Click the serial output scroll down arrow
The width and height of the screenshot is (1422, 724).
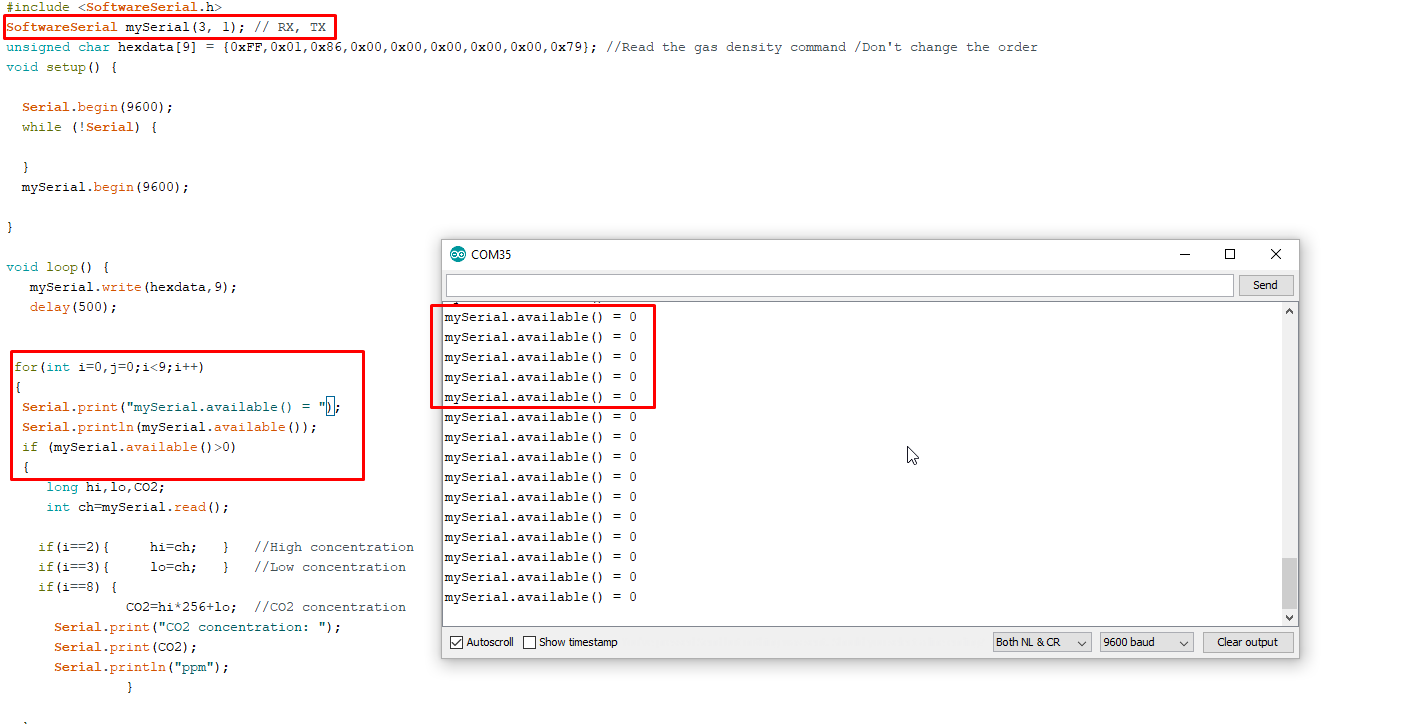[x=1289, y=618]
